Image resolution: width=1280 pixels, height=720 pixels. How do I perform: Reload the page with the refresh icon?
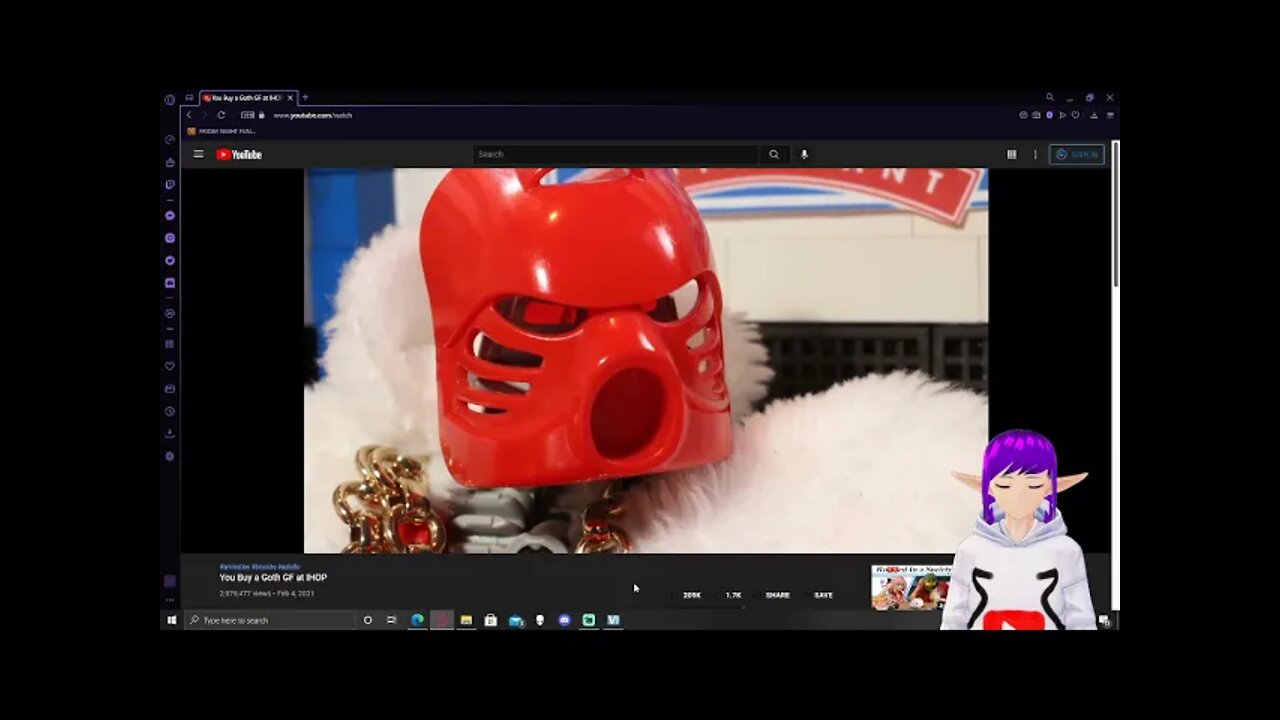[221, 115]
